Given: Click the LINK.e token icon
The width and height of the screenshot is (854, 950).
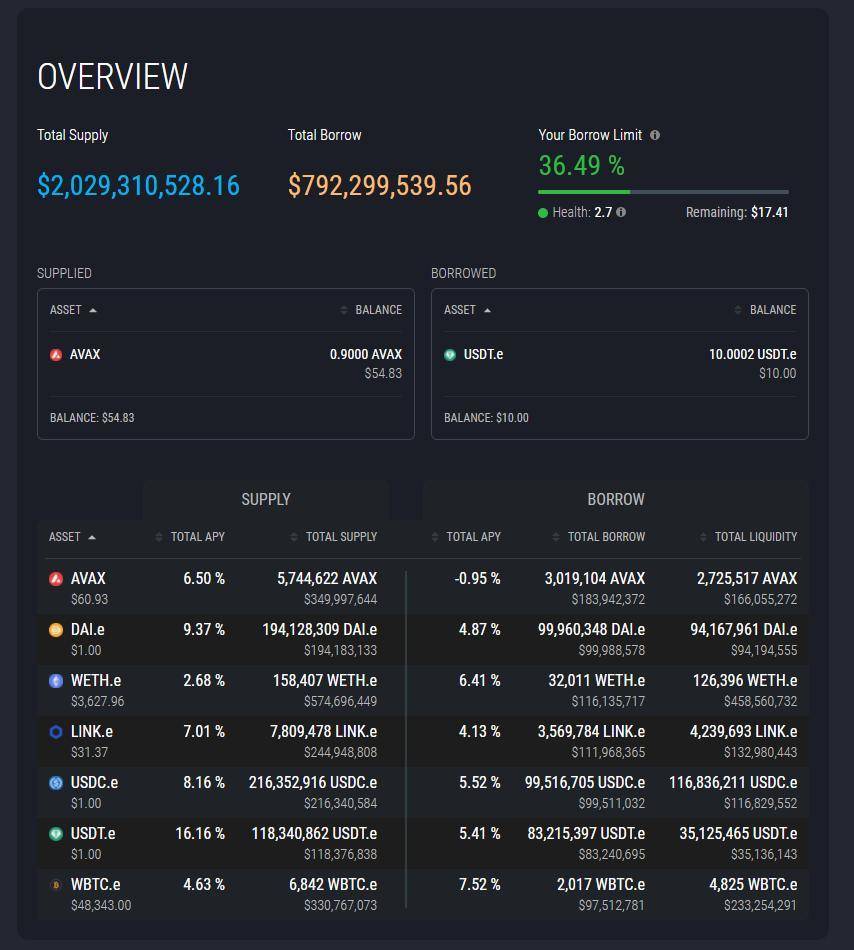Looking at the screenshot, I should click(56, 732).
